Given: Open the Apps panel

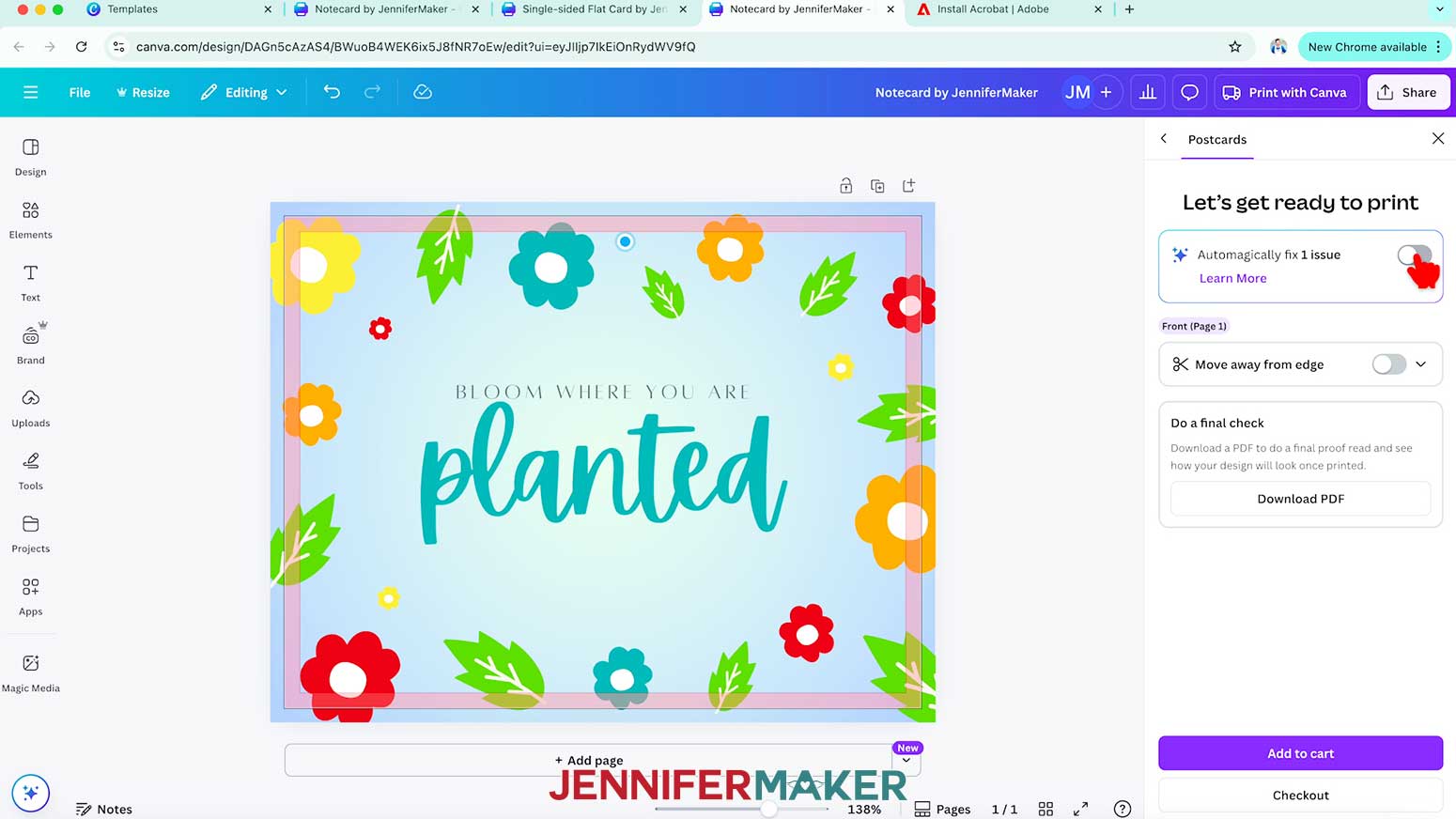Looking at the screenshot, I should (x=30, y=597).
